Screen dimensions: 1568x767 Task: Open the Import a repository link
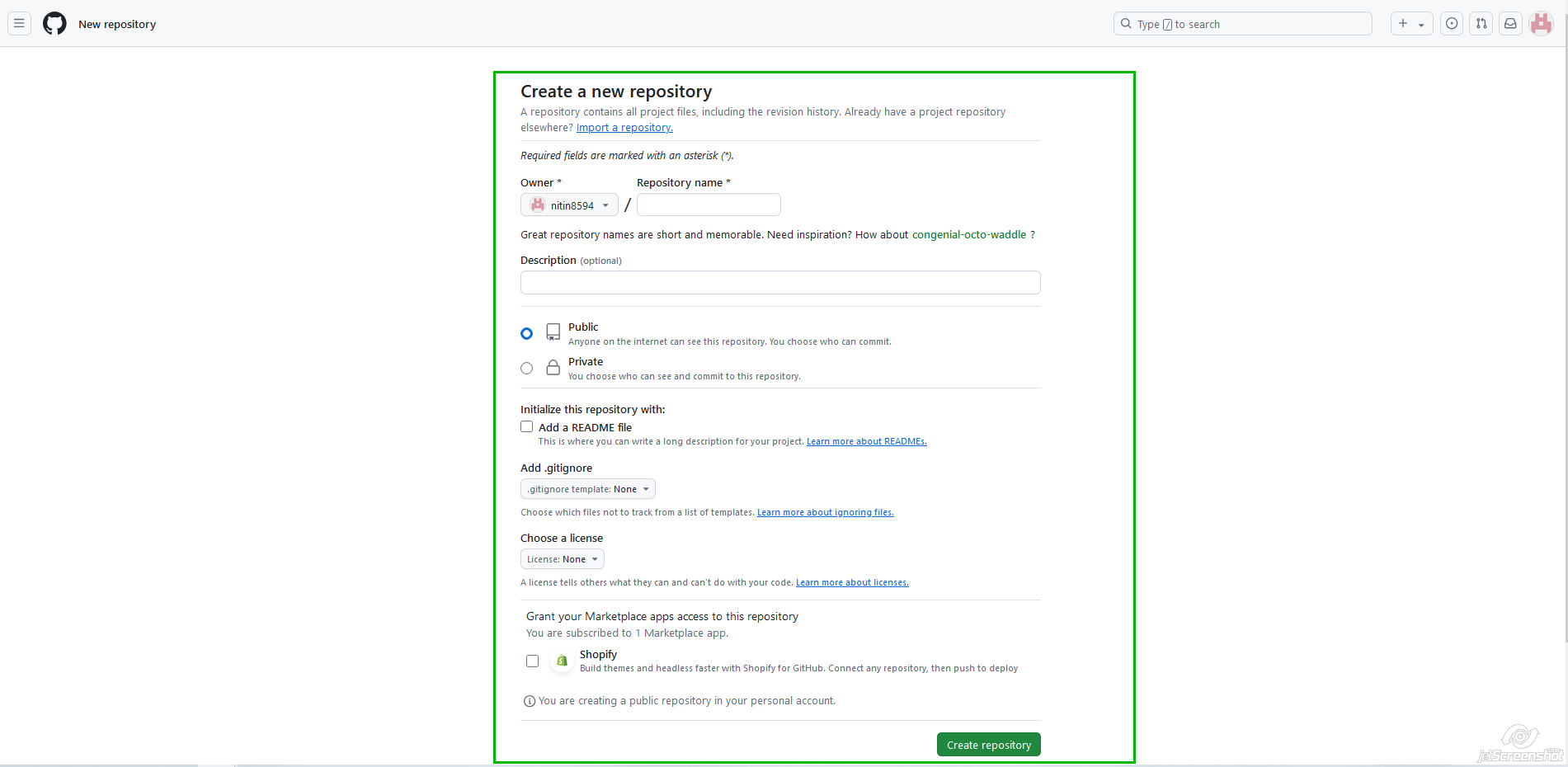(x=624, y=128)
